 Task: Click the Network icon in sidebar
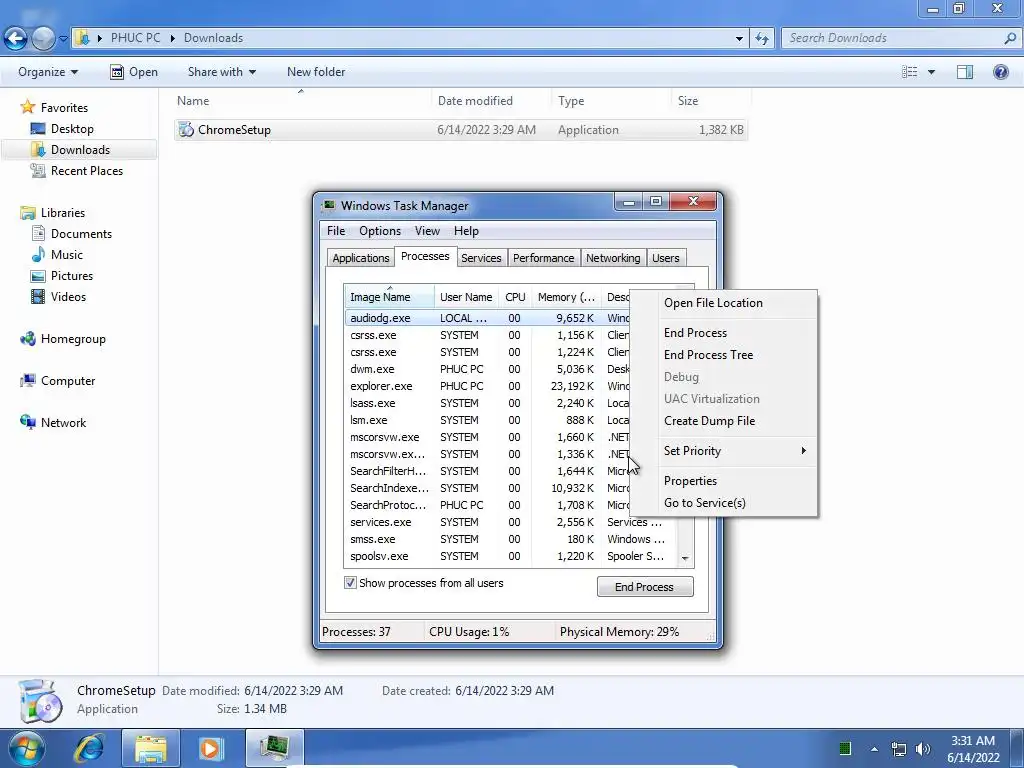27,423
